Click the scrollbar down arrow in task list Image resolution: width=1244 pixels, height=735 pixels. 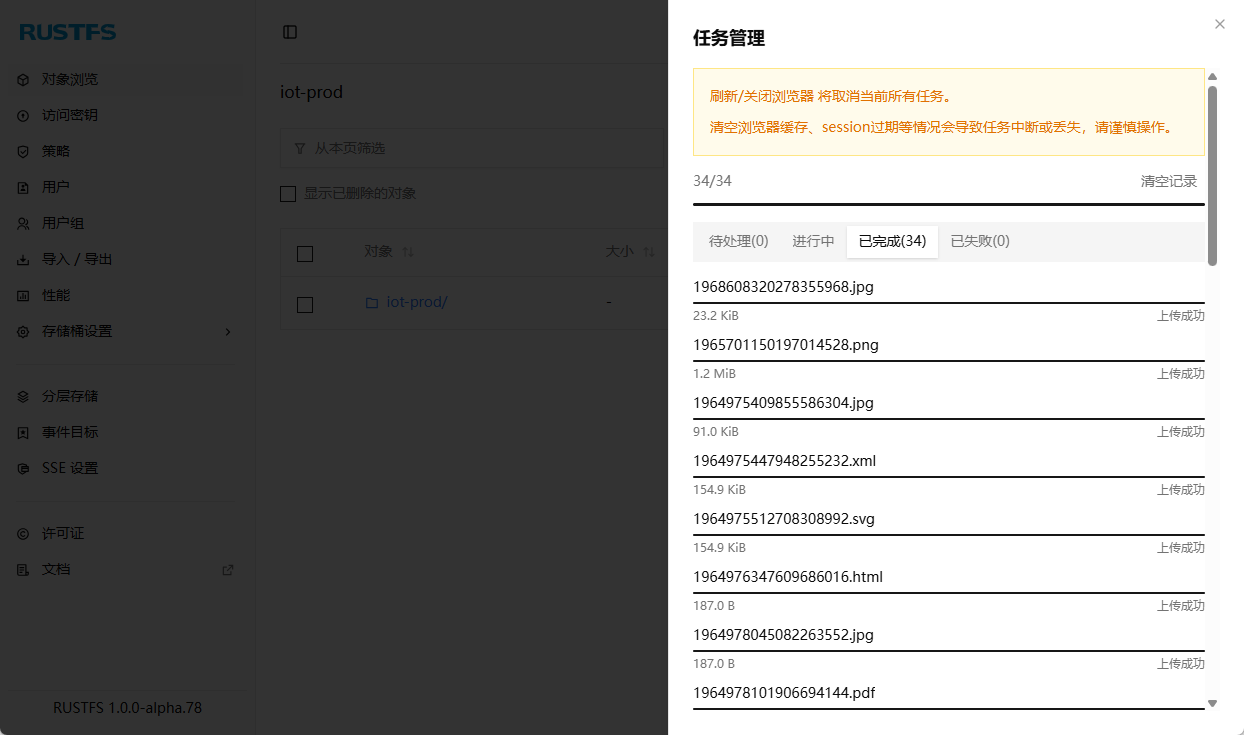coord(1212,703)
